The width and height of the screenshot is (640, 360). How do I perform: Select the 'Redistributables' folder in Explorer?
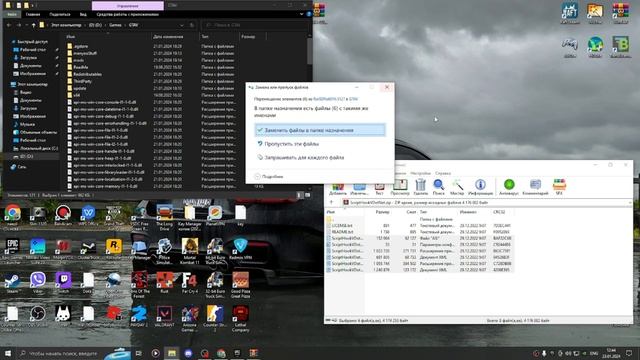tap(87, 74)
